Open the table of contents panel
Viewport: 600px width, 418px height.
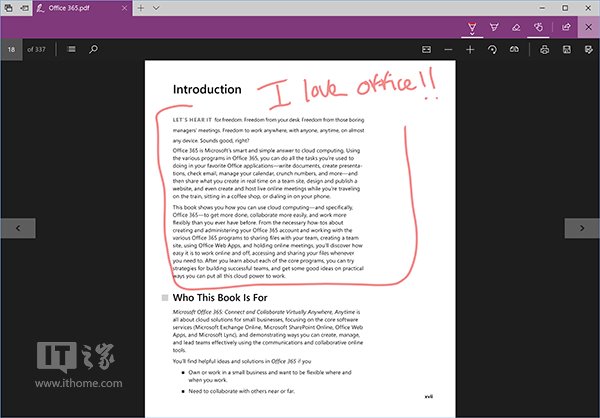[71, 49]
